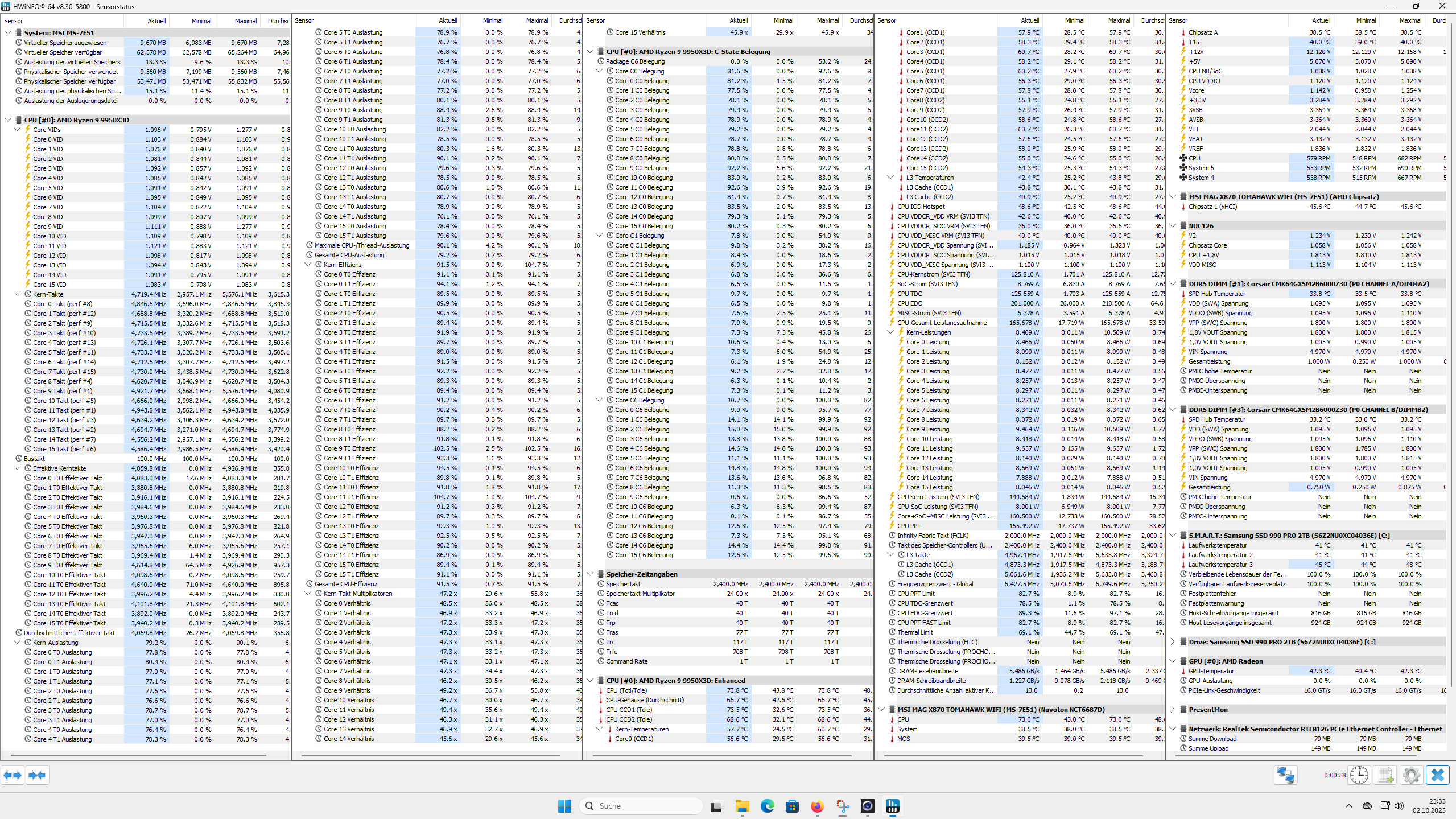Open the Windows Start menu
Viewport: 1456px width, 819px height.
[564, 806]
